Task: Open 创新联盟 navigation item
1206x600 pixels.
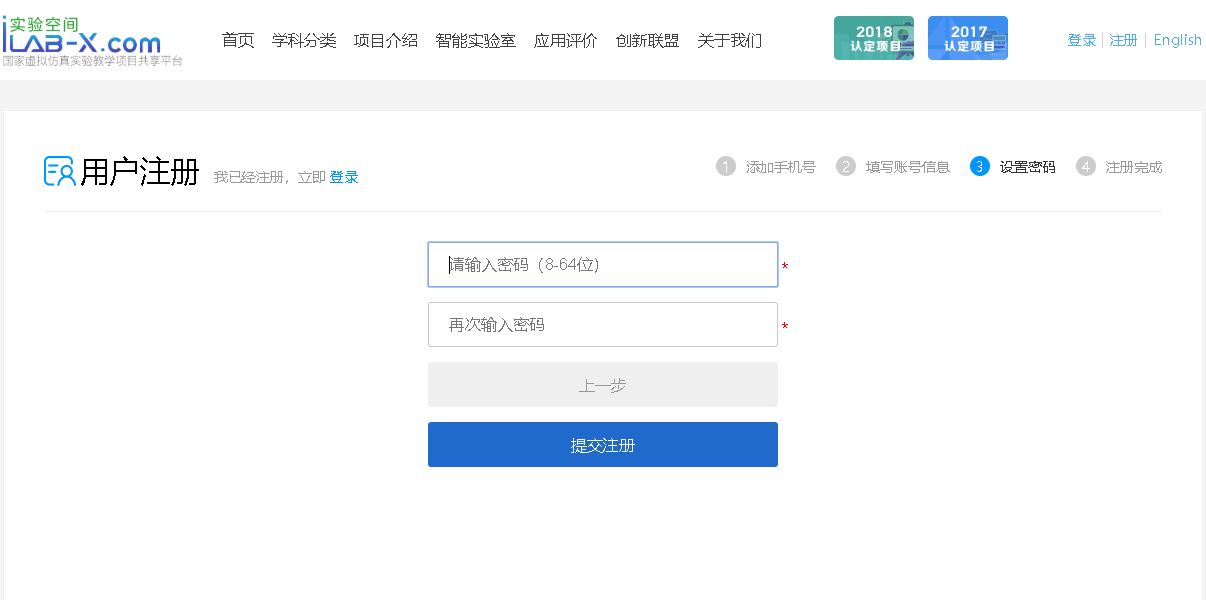Action: (x=648, y=41)
